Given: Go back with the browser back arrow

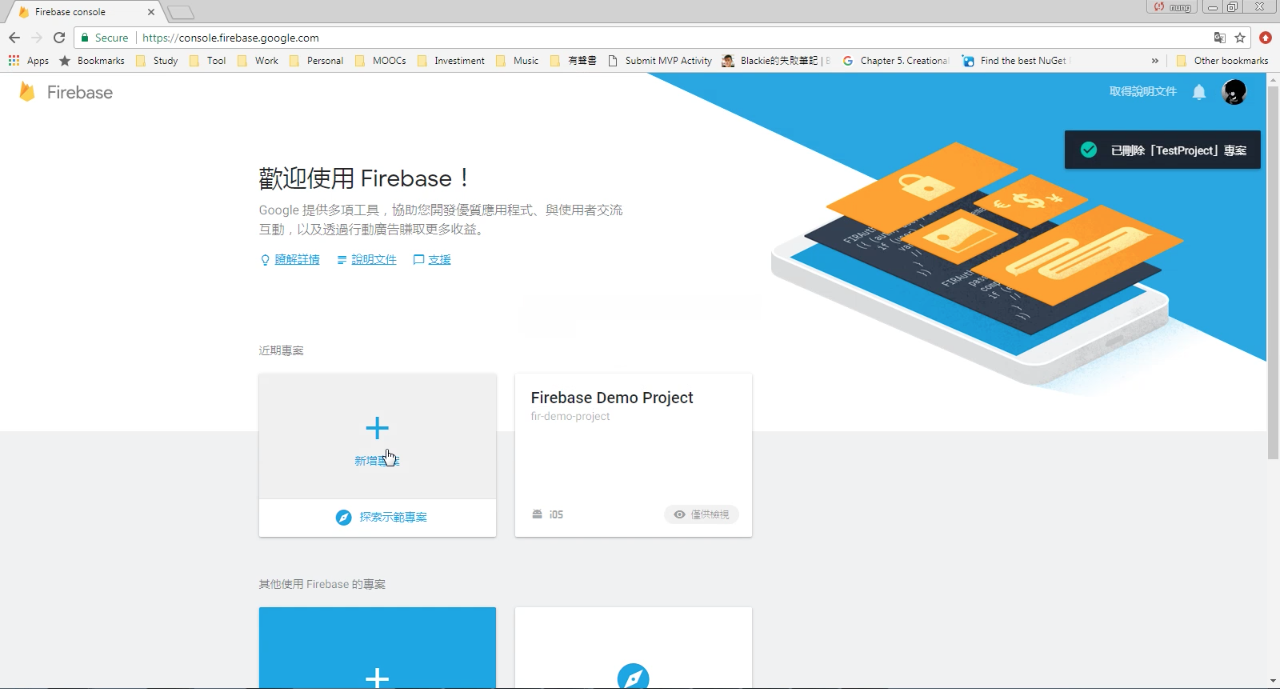Looking at the screenshot, I should coord(14,38).
